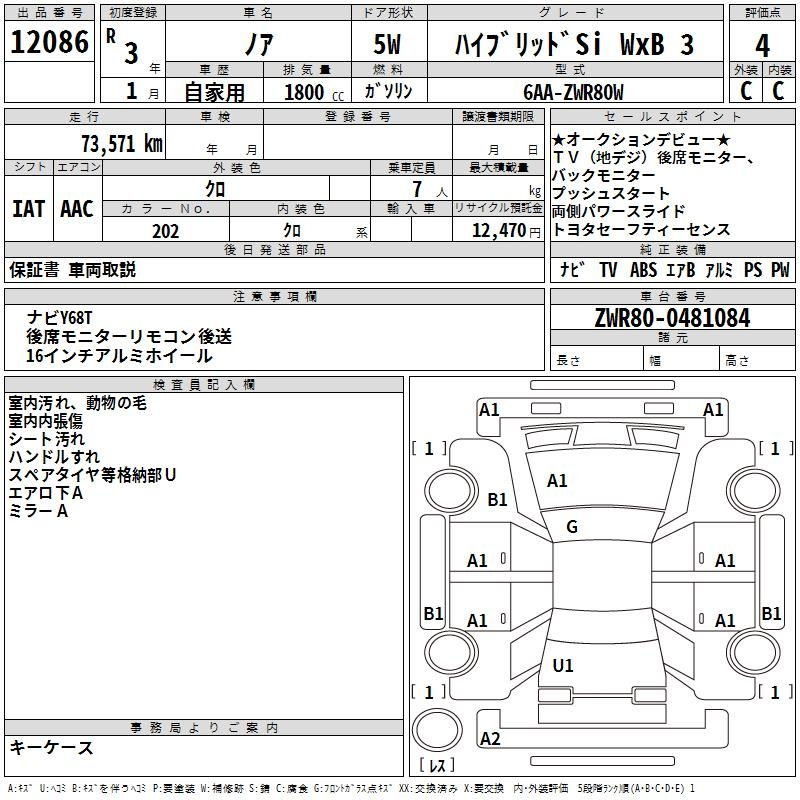Click the C grade under 外装
This screenshot has height=800, width=800.
tap(746, 91)
